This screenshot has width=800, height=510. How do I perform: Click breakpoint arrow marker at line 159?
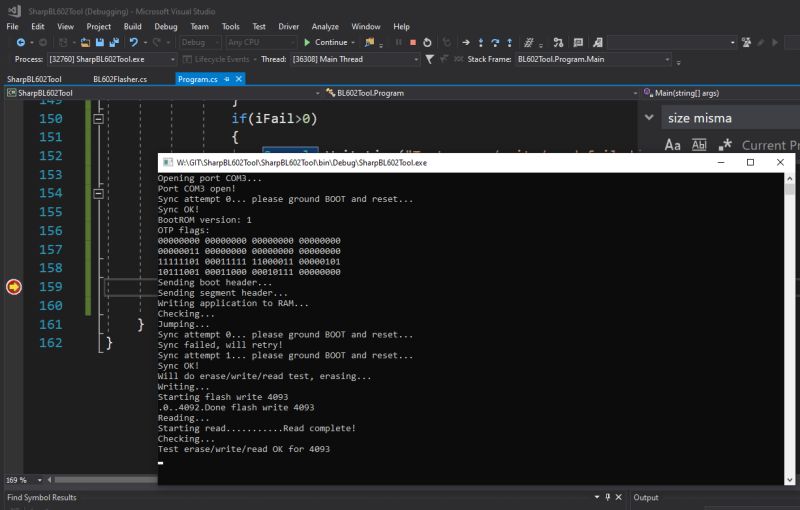point(14,287)
